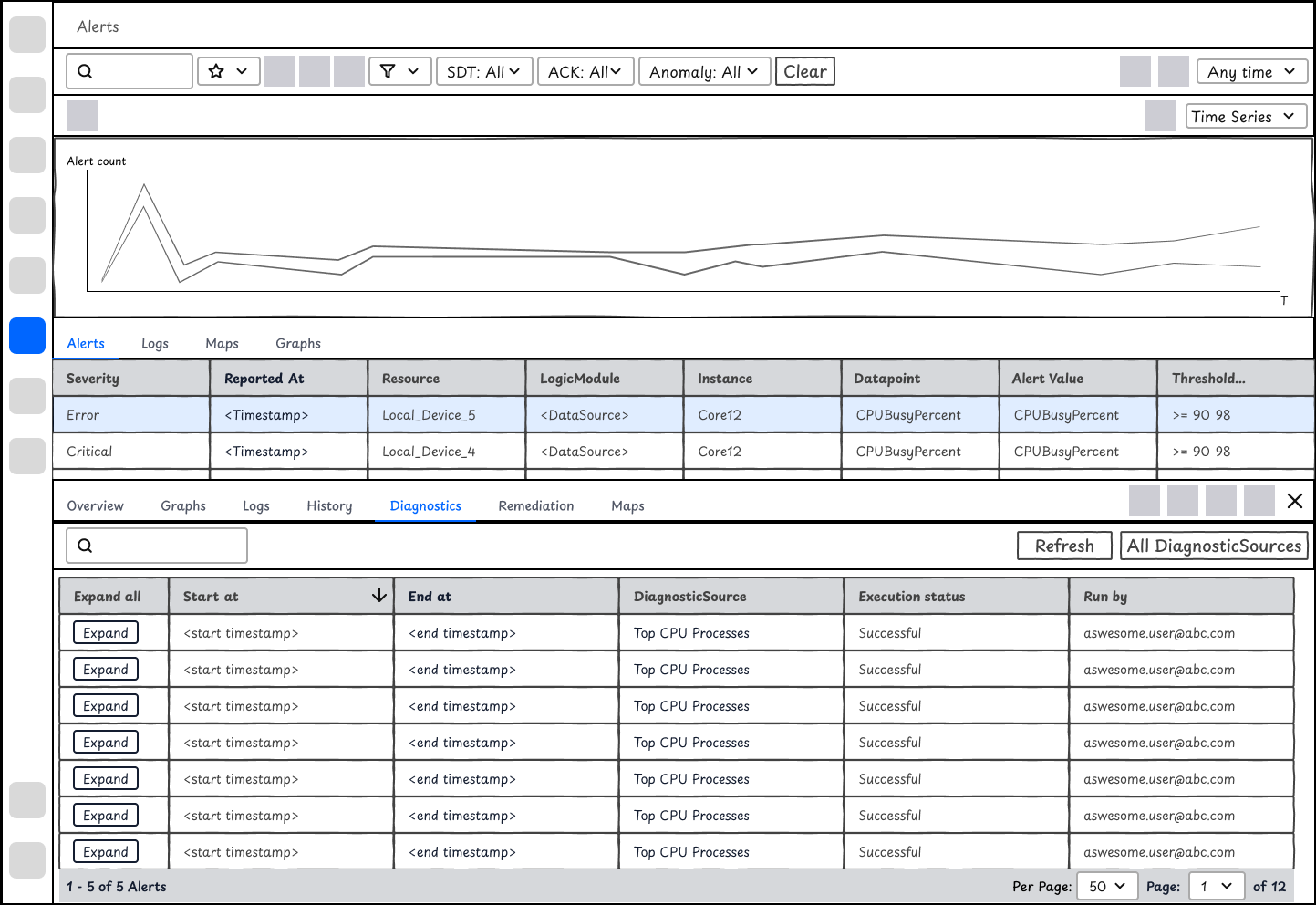This screenshot has height=905, width=1316.
Task: Click the blue highlighted sidebar icon
Action: [27, 336]
